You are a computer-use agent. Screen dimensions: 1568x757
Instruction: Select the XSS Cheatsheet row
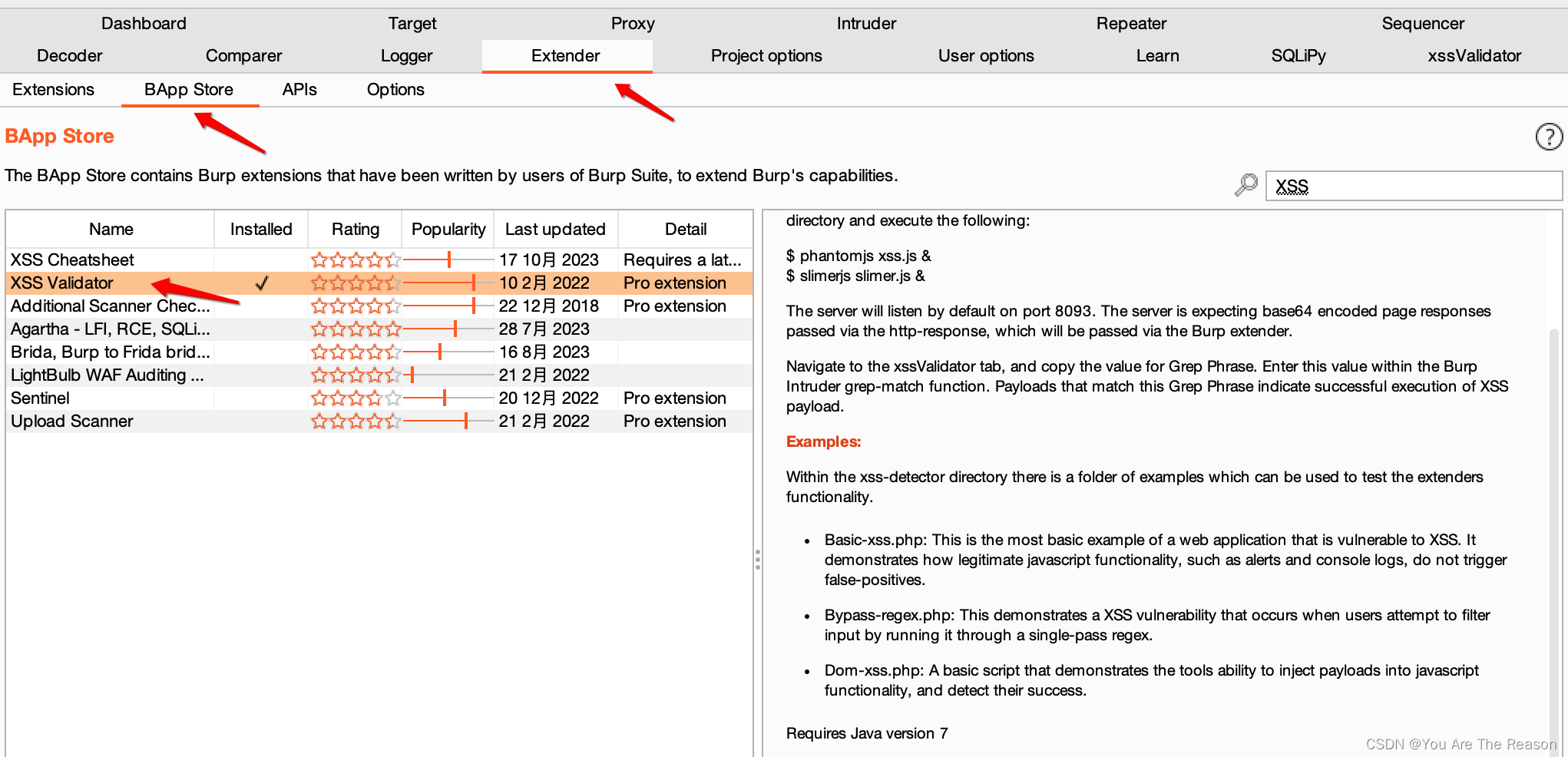click(379, 259)
